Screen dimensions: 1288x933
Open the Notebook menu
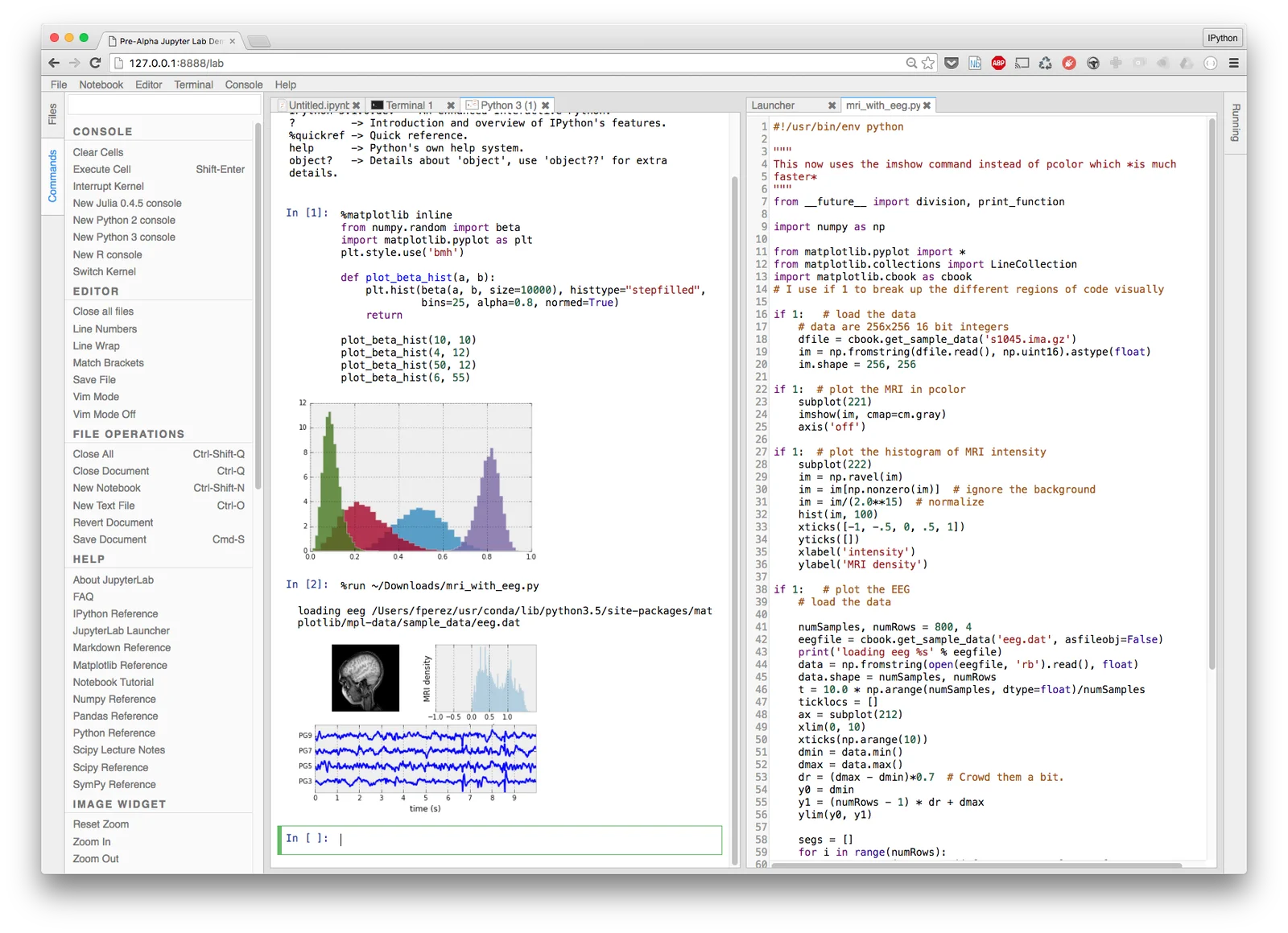(x=101, y=85)
